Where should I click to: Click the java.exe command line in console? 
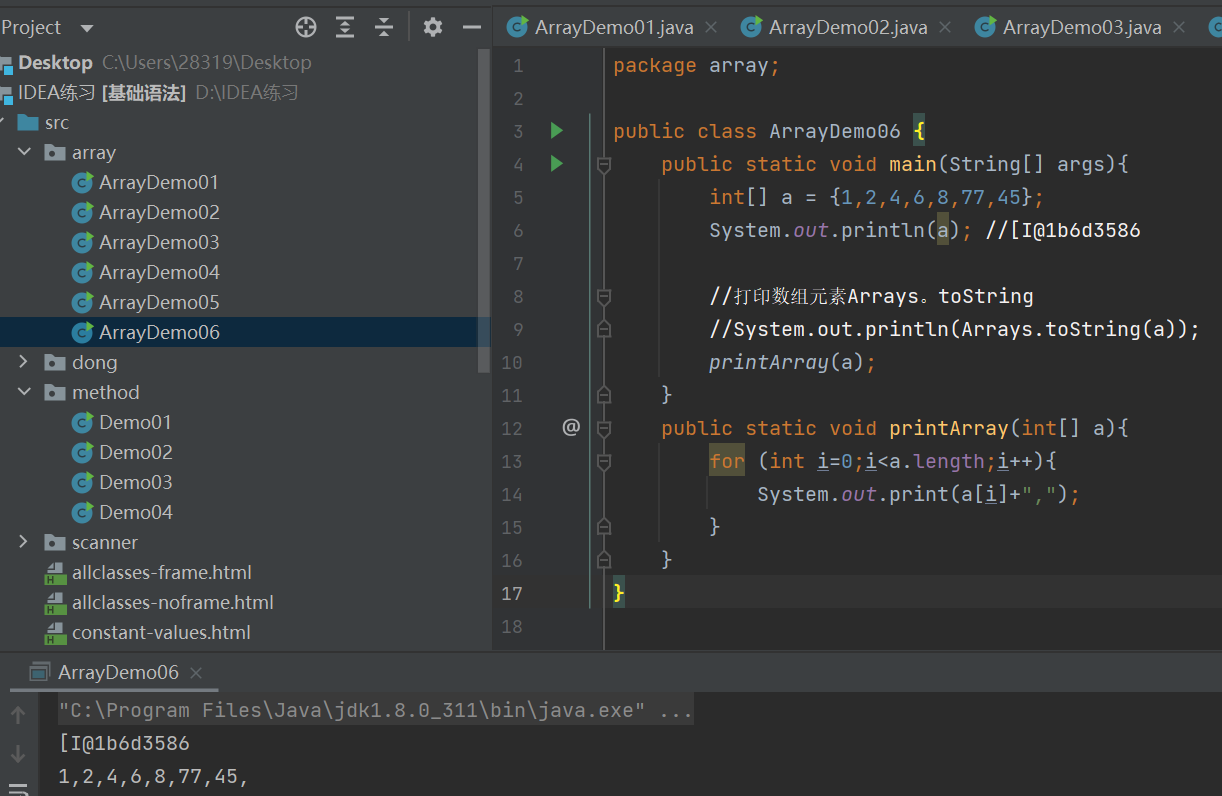click(376, 710)
